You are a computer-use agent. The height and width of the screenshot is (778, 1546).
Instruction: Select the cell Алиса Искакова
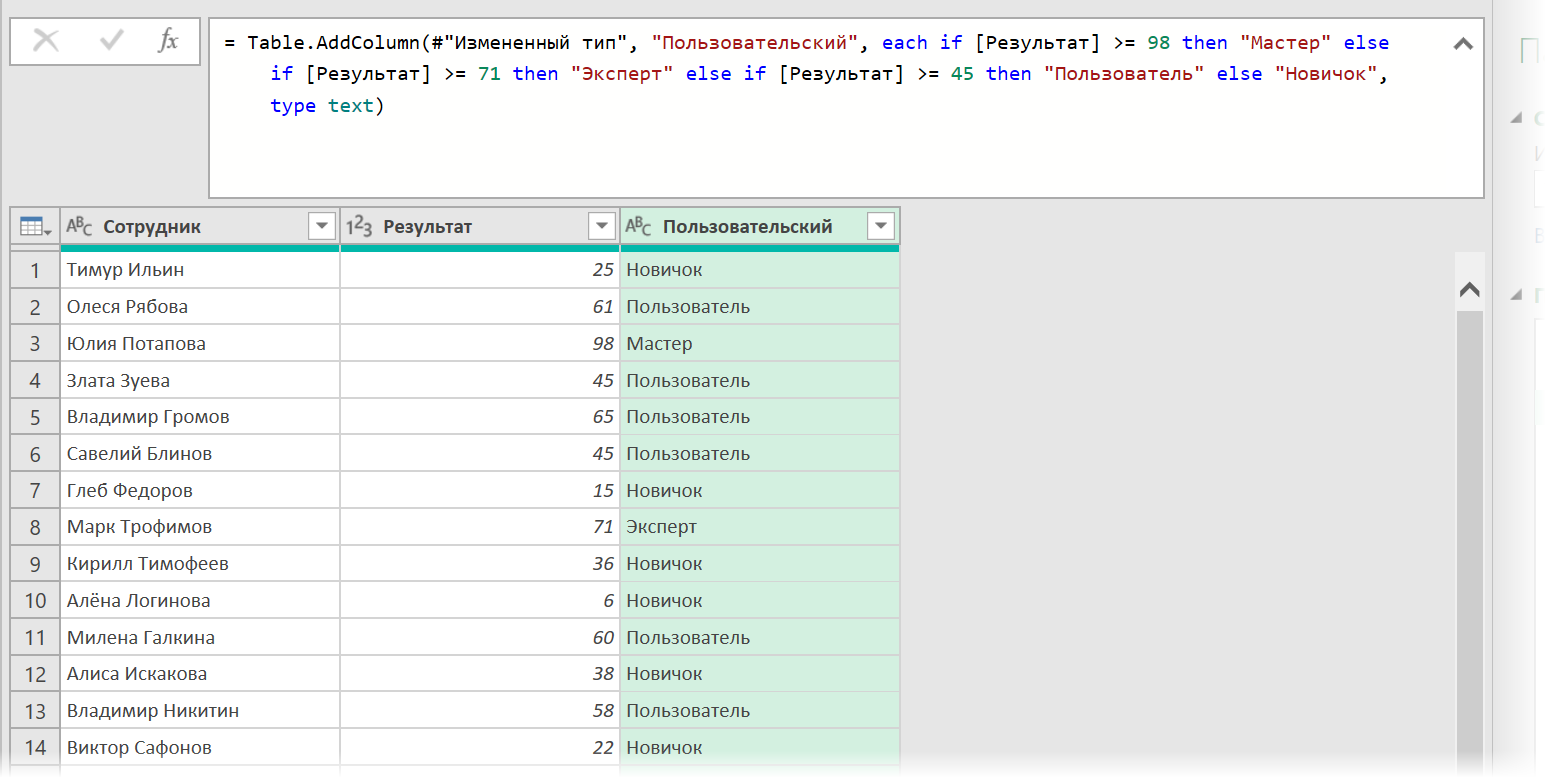coord(200,674)
